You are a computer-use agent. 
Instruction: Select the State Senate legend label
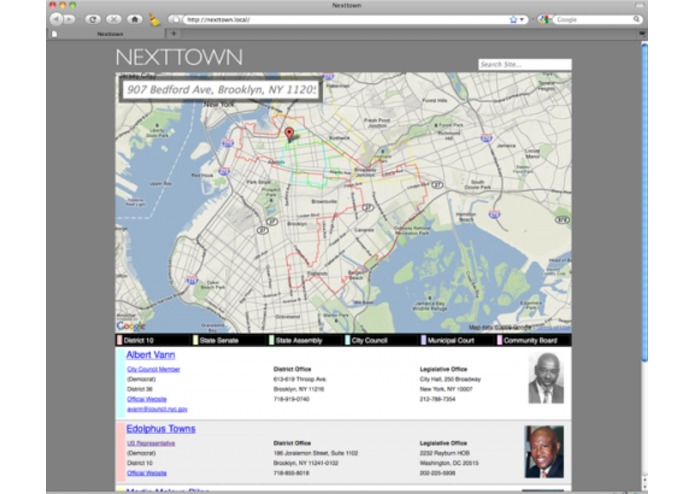tap(219, 340)
